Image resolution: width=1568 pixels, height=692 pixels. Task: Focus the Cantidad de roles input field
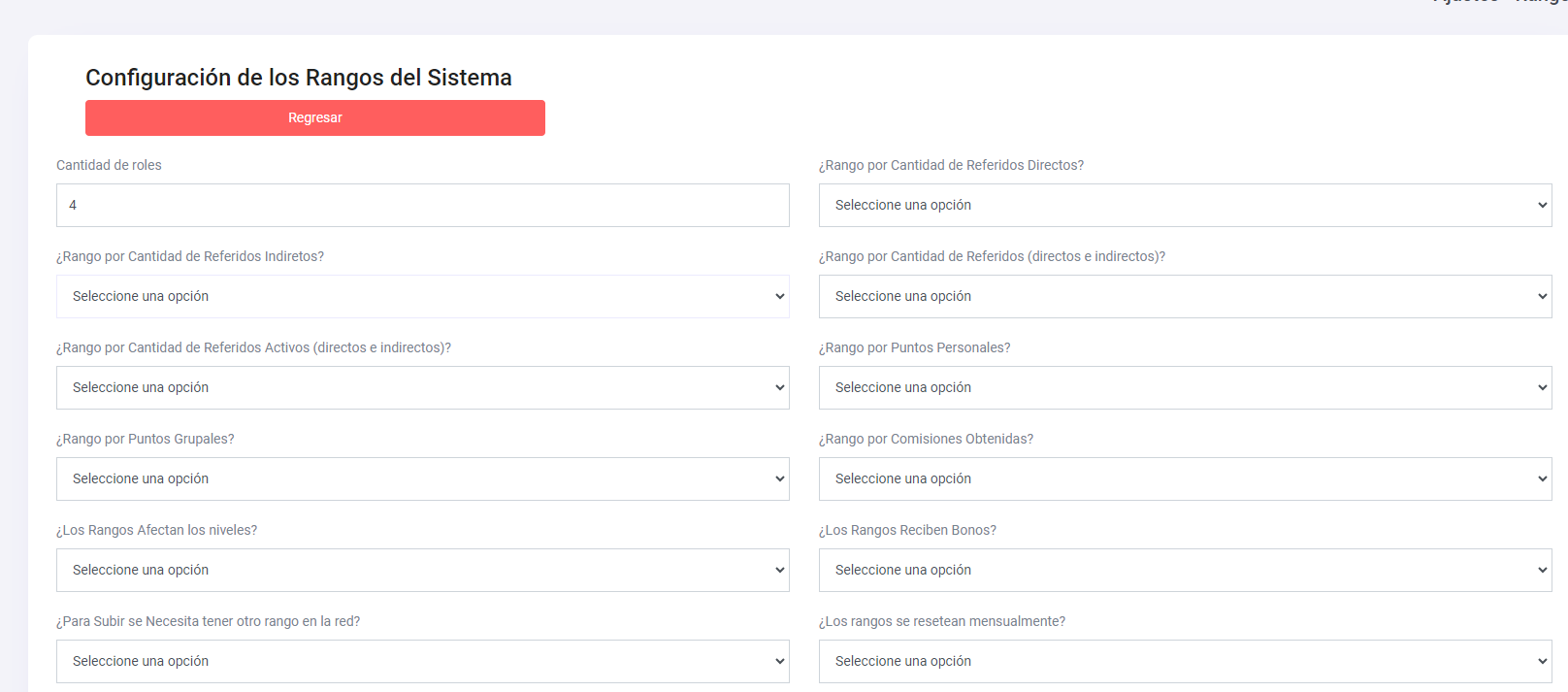422,205
